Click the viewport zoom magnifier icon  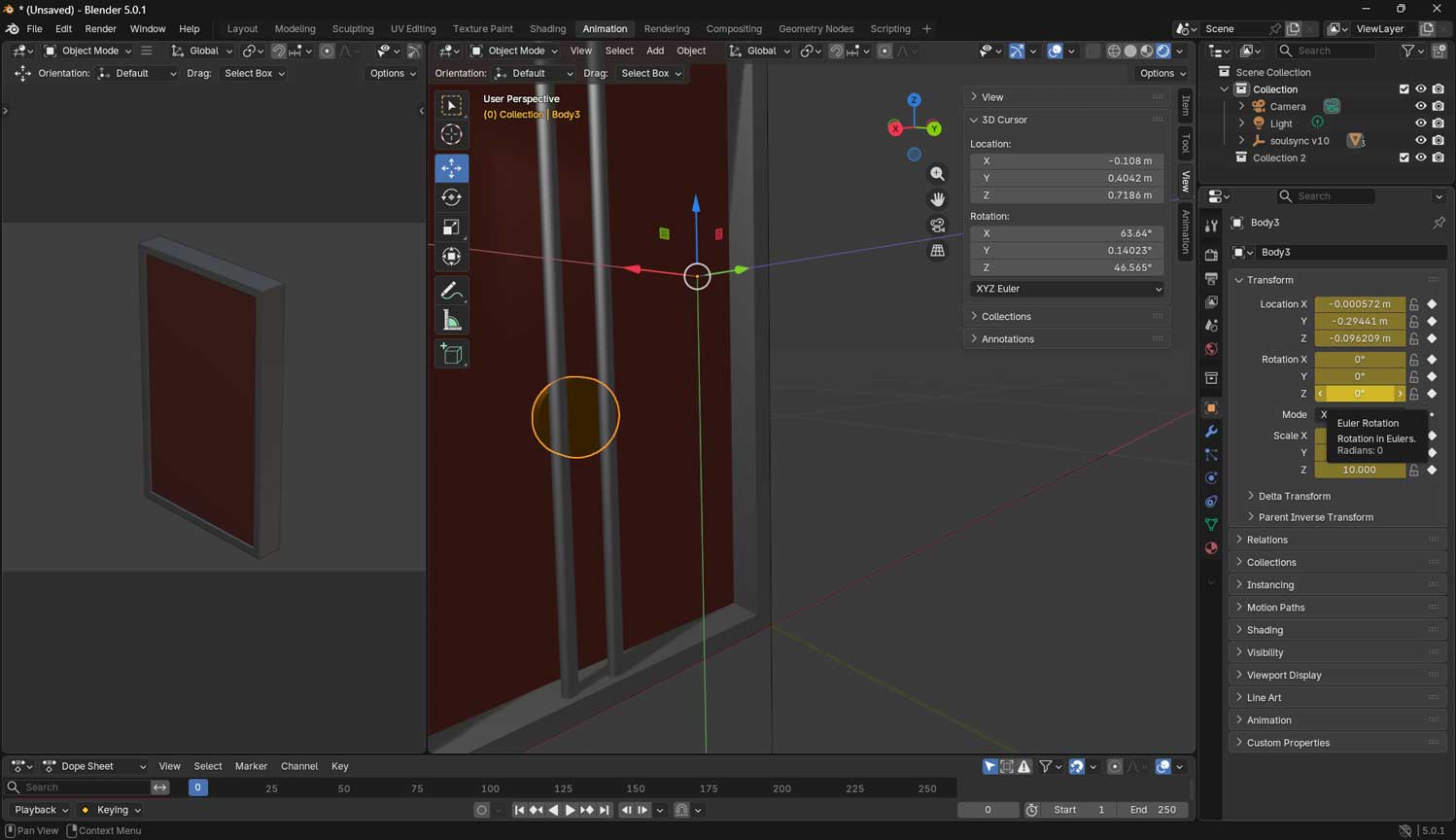coord(937,174)
